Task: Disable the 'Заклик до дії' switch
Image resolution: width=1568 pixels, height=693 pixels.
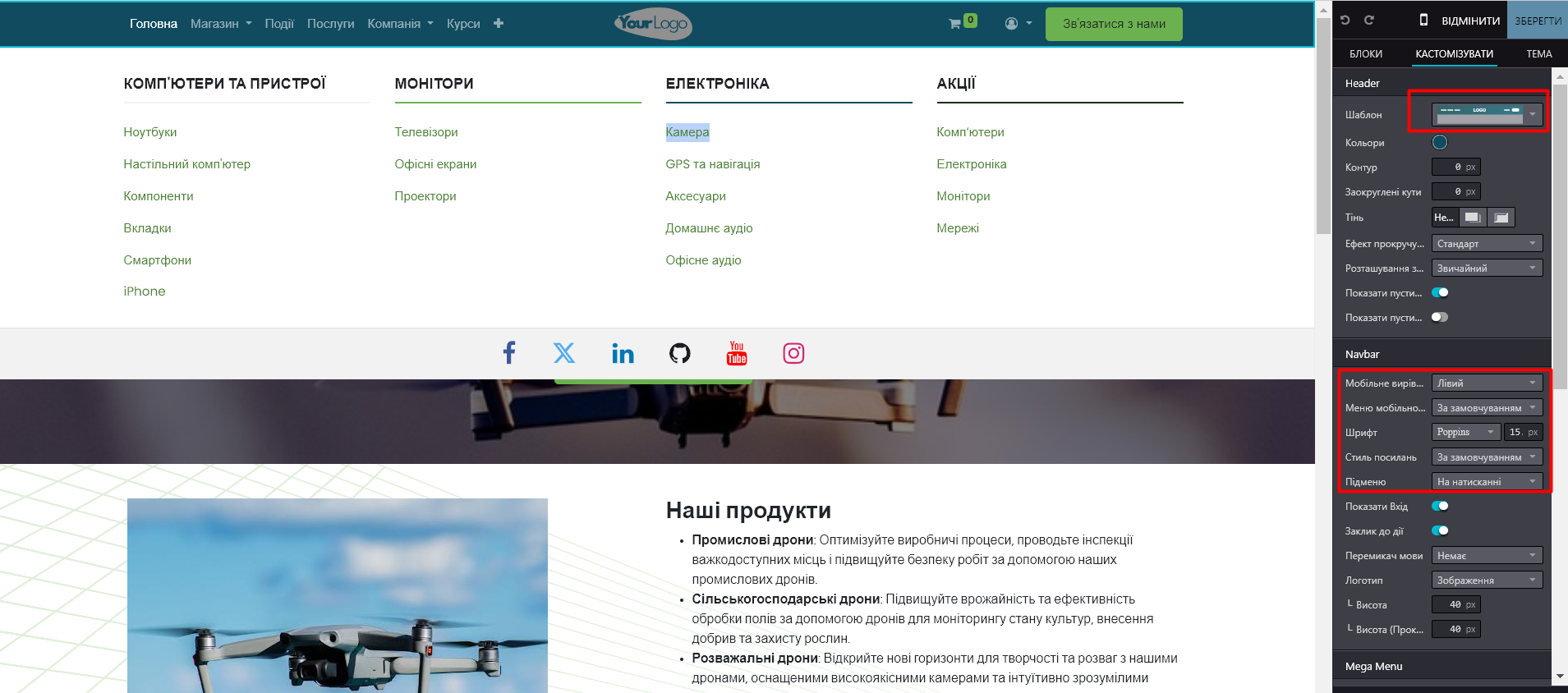Action: pyautogui.click(x=1440, y=530)
